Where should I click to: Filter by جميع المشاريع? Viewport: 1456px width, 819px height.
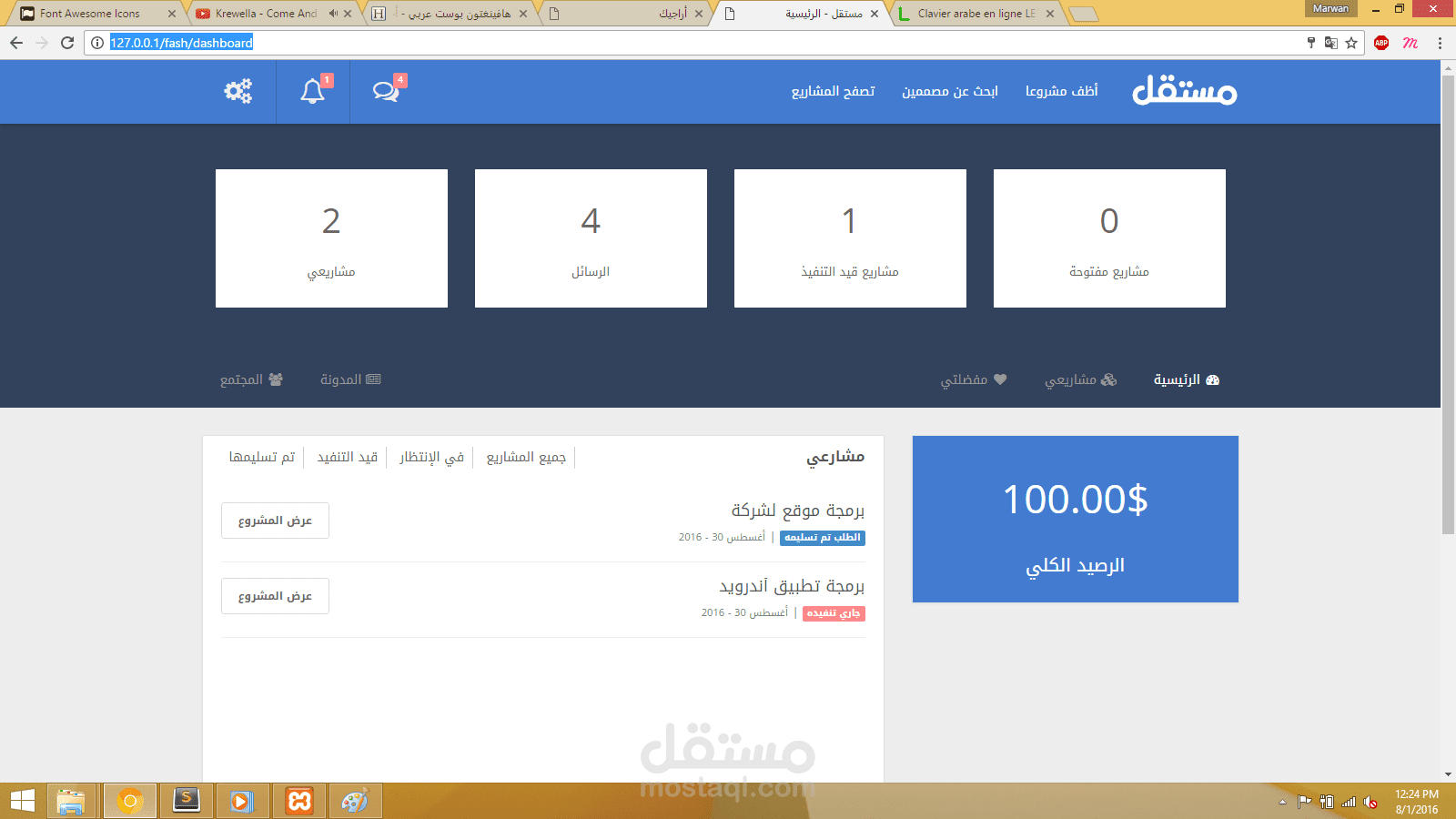click(x=526, y=457)
